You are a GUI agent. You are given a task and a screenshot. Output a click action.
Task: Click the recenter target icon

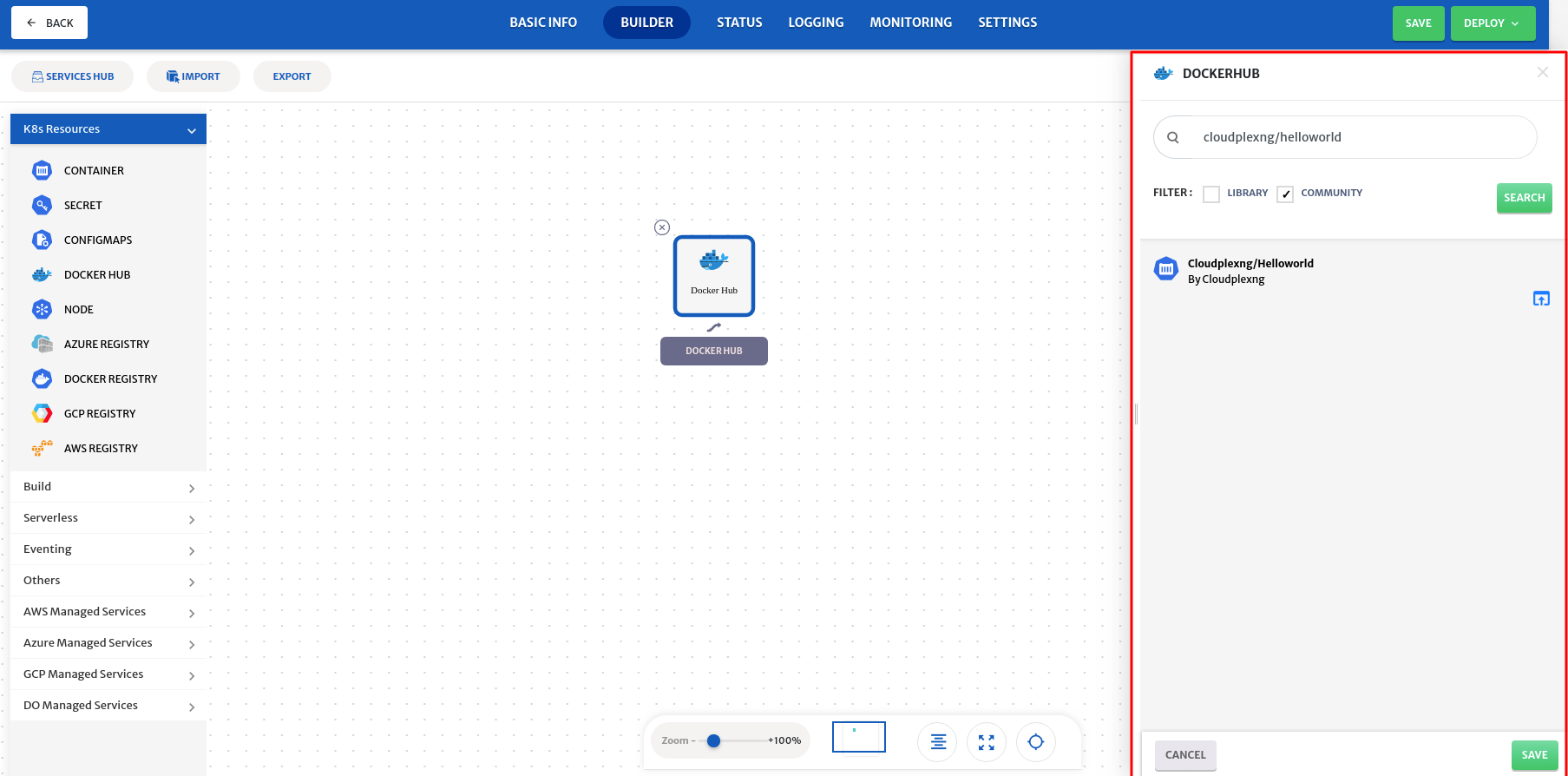(1036, 742)
